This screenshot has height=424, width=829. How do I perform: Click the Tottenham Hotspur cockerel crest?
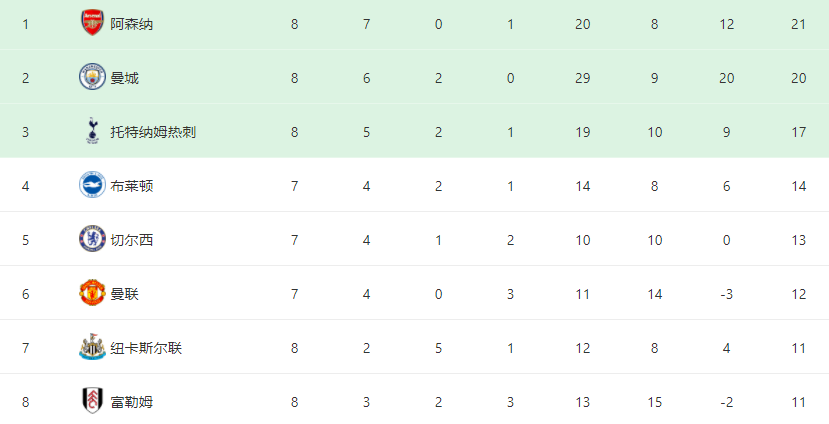pos(93,131)
